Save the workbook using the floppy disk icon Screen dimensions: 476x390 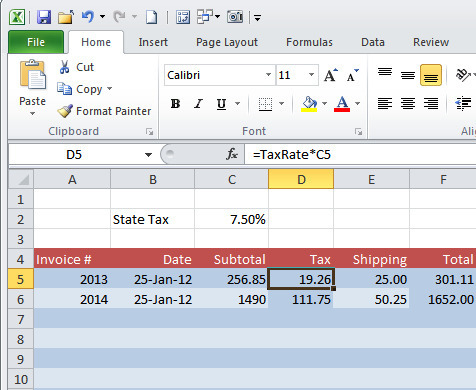(x=44, y=17)
